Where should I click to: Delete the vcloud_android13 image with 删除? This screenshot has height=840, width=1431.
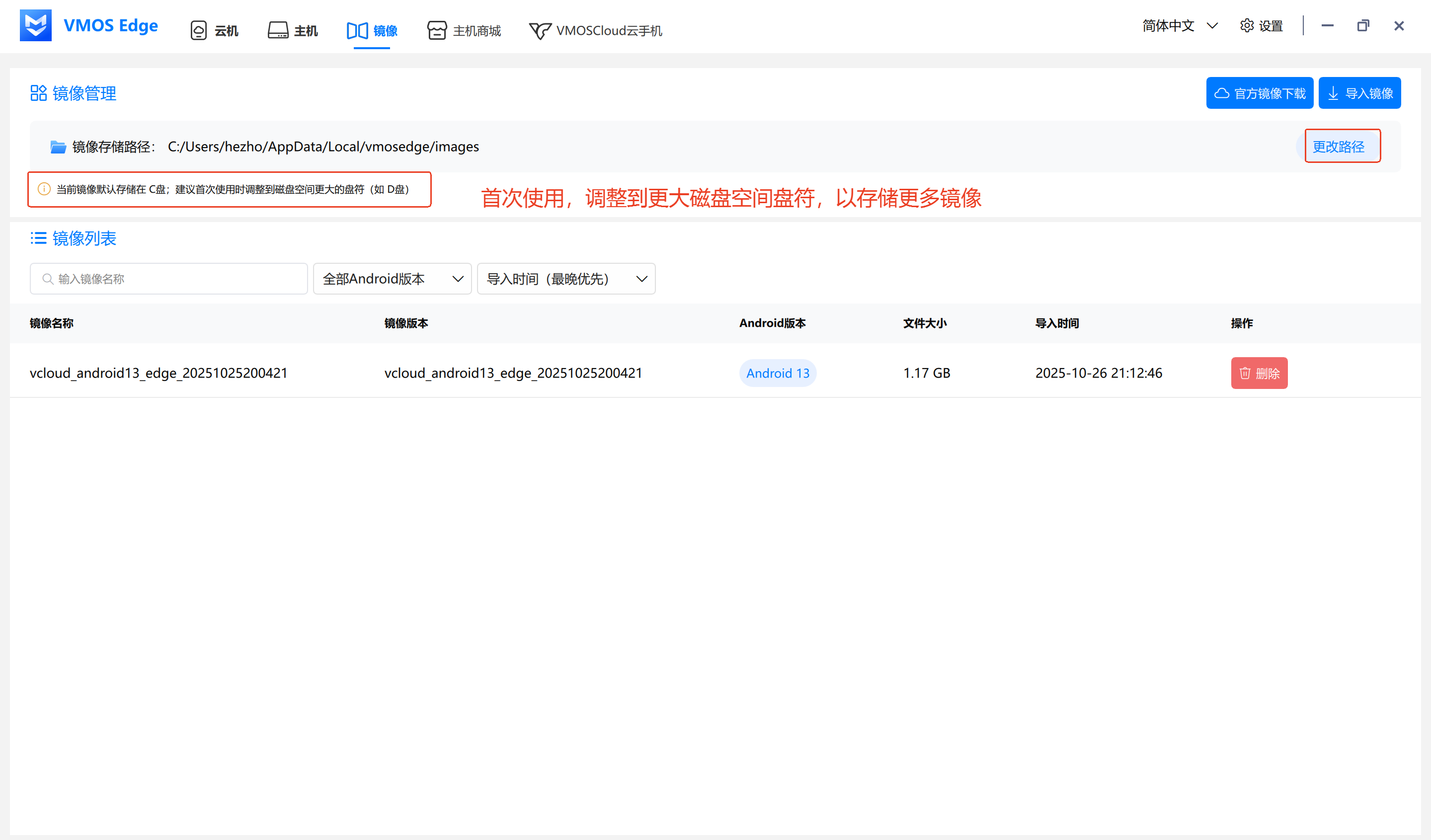[x=1259, y=373]
